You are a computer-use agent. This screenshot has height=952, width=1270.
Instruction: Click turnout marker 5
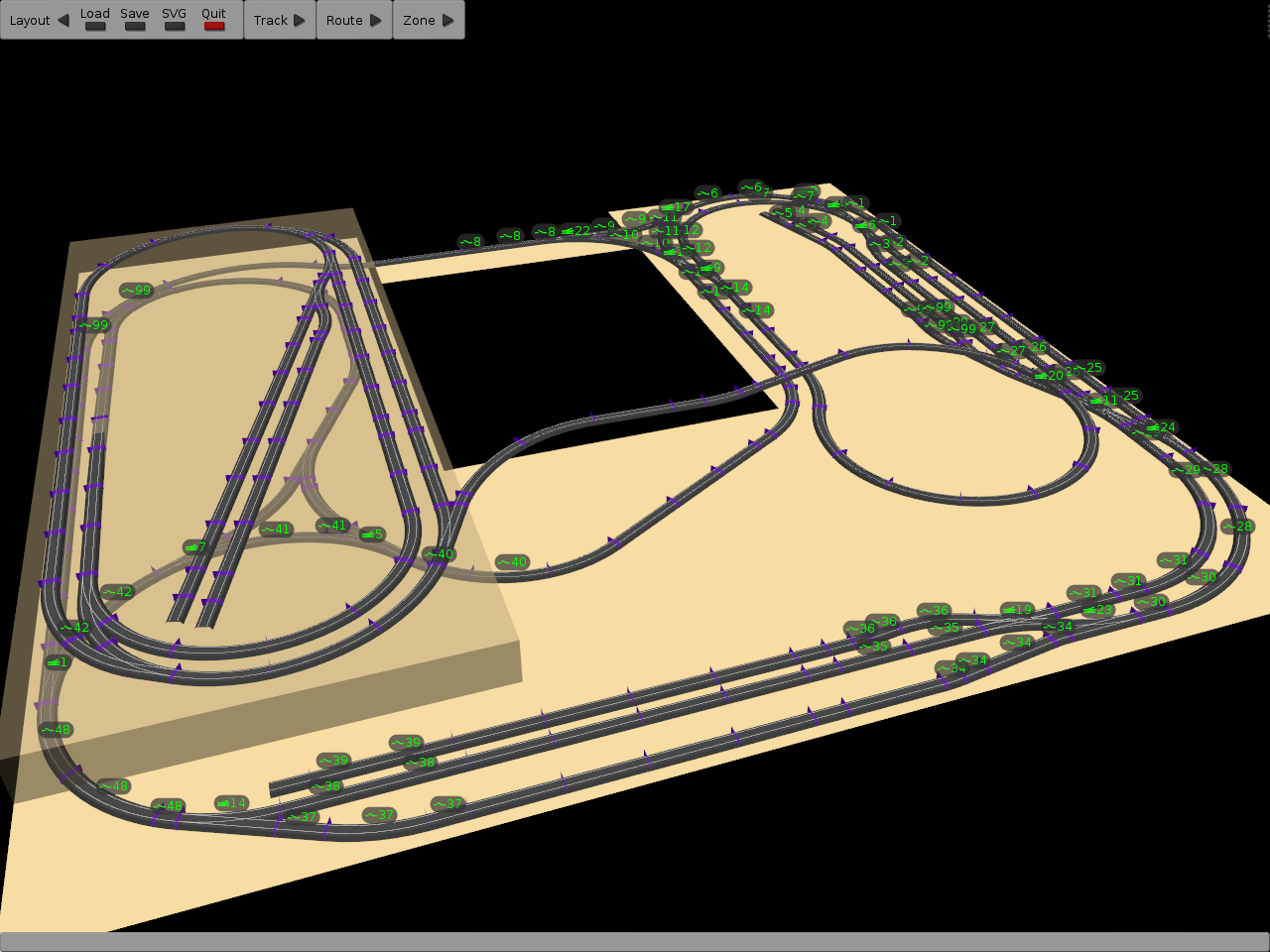tap(372, 535)
